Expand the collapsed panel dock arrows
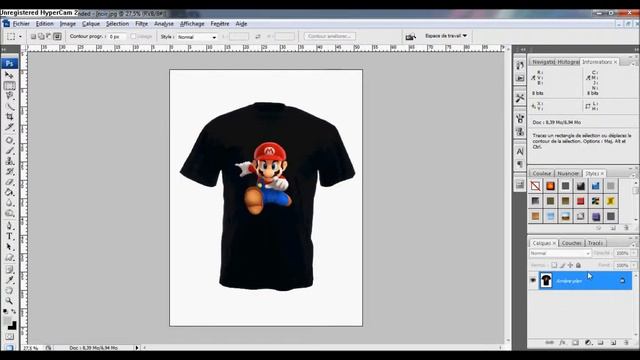The width and height of the screenshot is (640, 360). coord(523,49)
